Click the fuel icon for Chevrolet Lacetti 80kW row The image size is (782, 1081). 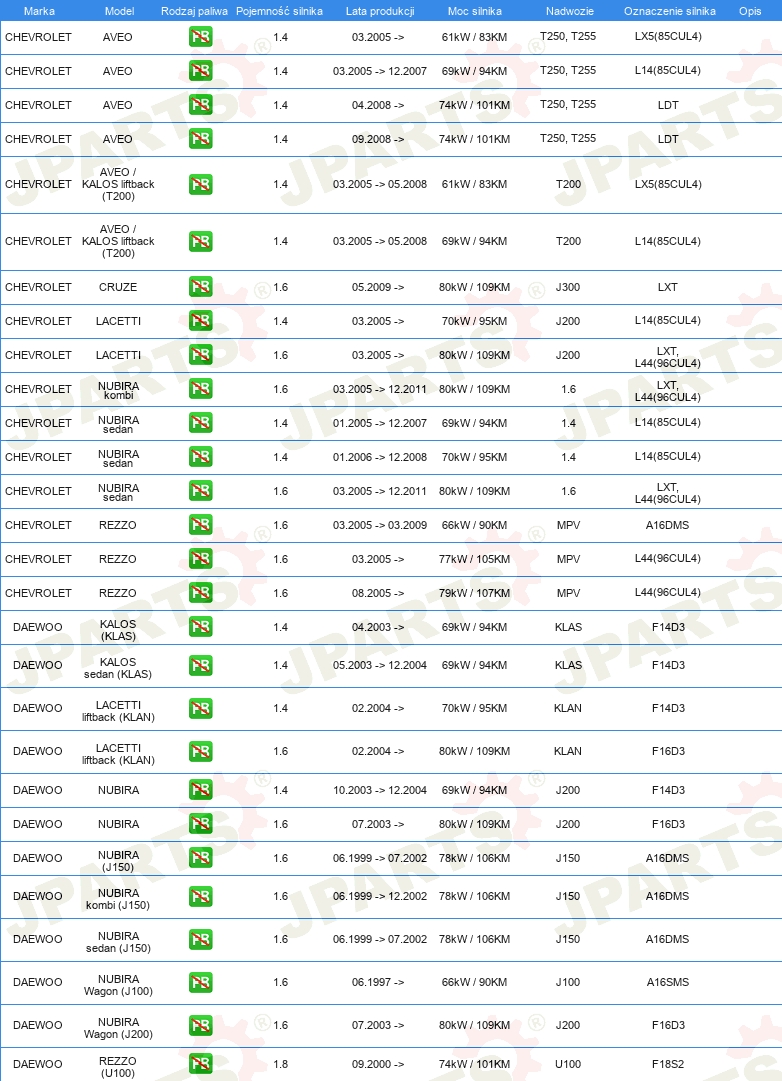(x=201, y=354)
